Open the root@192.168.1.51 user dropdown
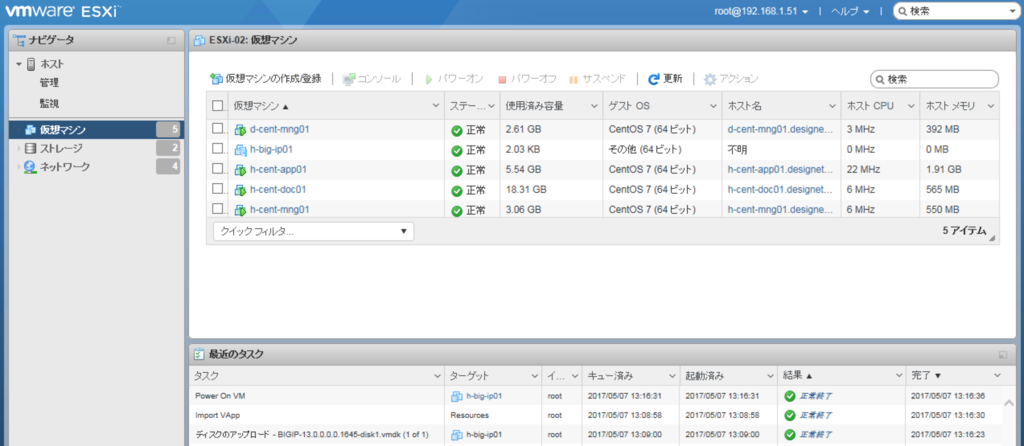The width and height of the screenshot is (1024, 446). (761, 11)
